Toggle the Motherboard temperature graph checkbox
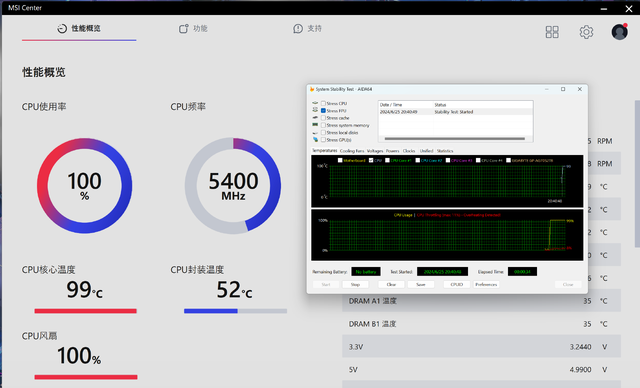 (340, 160)
